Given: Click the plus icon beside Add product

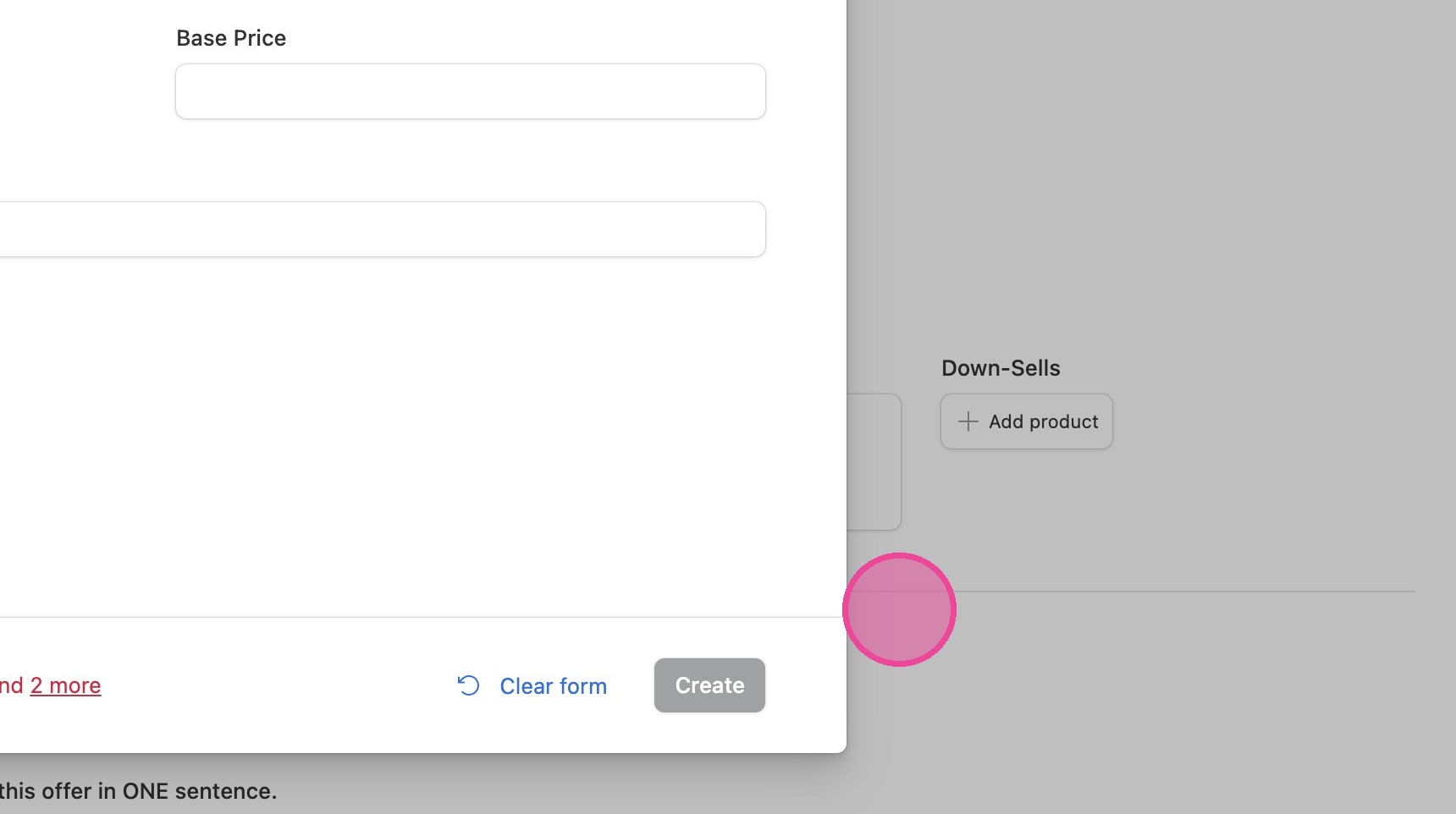Looking at the screenshot, I should 968,421.
